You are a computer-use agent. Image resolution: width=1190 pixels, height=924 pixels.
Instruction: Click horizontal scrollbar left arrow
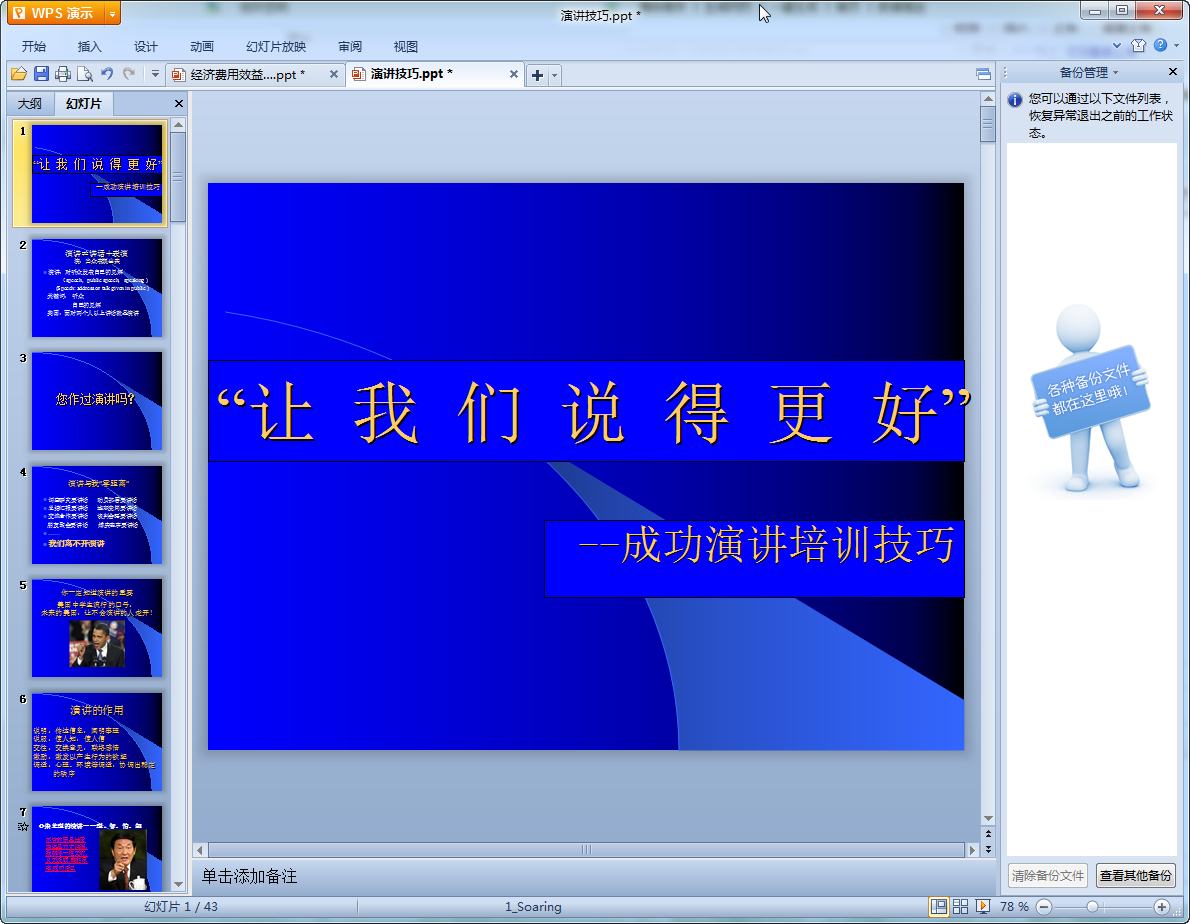[200, 850]
